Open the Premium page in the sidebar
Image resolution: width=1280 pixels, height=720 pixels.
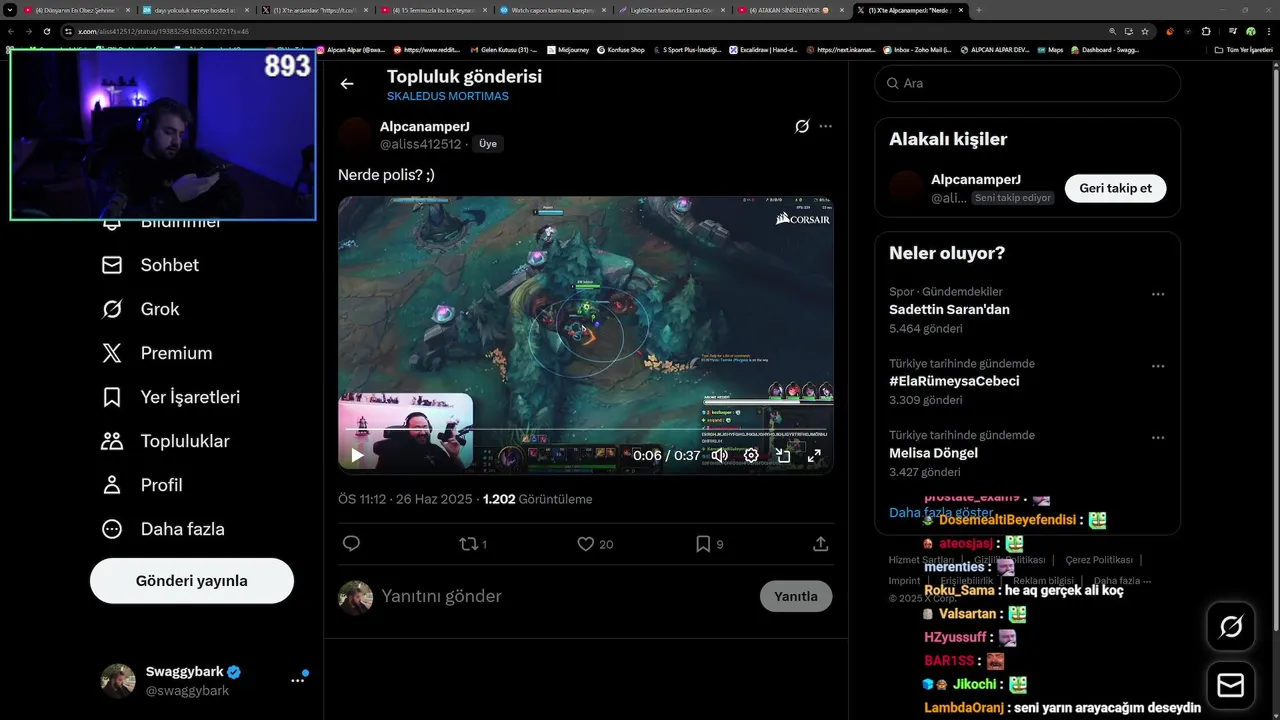pyautogui.click(x=157, y=353)
